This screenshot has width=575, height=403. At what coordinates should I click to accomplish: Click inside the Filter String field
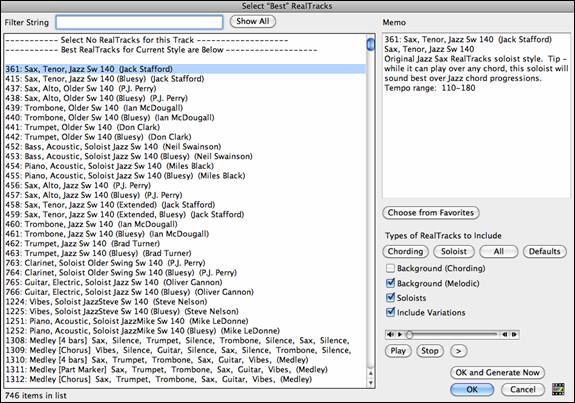click(x=139, y=22)
